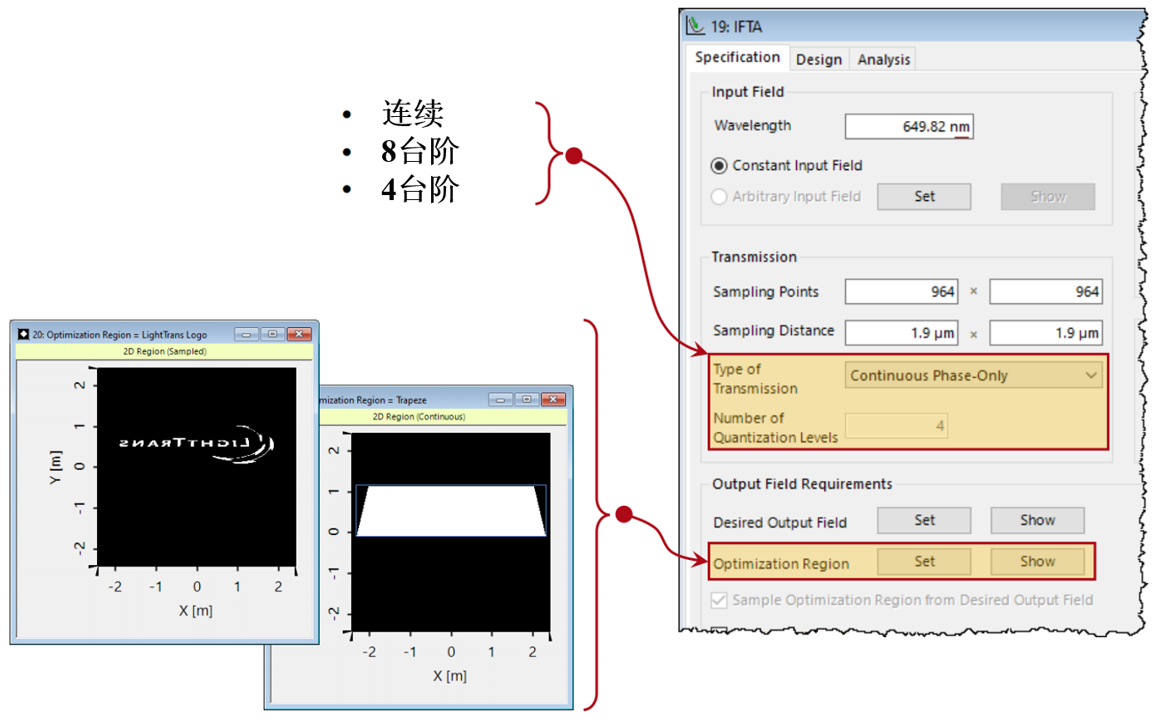1154x723 pixels.
Task: Minimize the Trapeze region window
Action: 501,399
